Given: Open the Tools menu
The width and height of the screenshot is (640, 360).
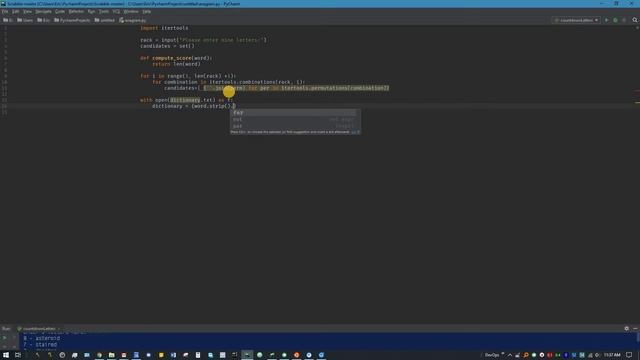Looking at the screenshot, I should click(x=104, y=11).
